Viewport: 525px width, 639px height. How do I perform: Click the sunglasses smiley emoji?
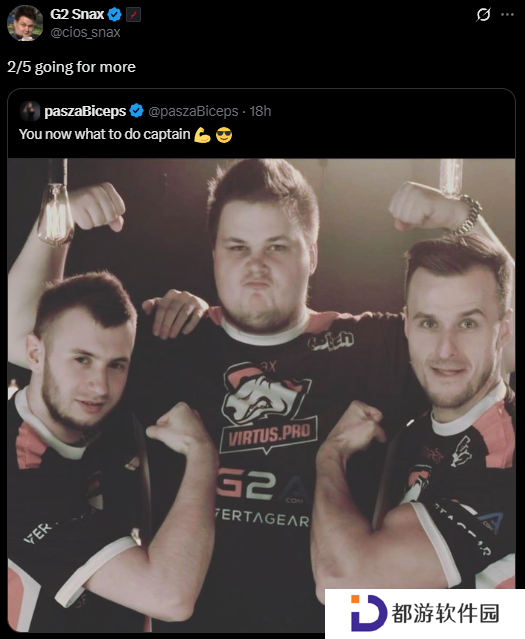coord(224,134)
